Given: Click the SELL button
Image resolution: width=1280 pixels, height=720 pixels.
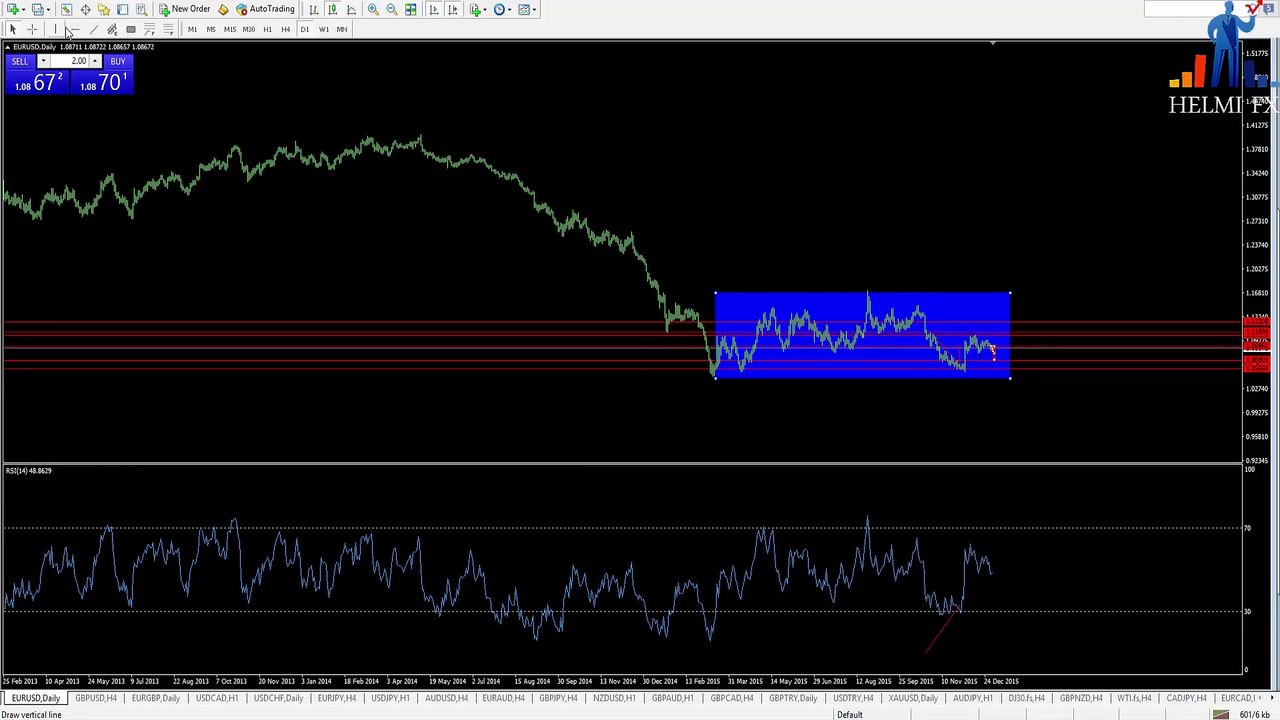Looking at the screenshot, I should point(20,62).
